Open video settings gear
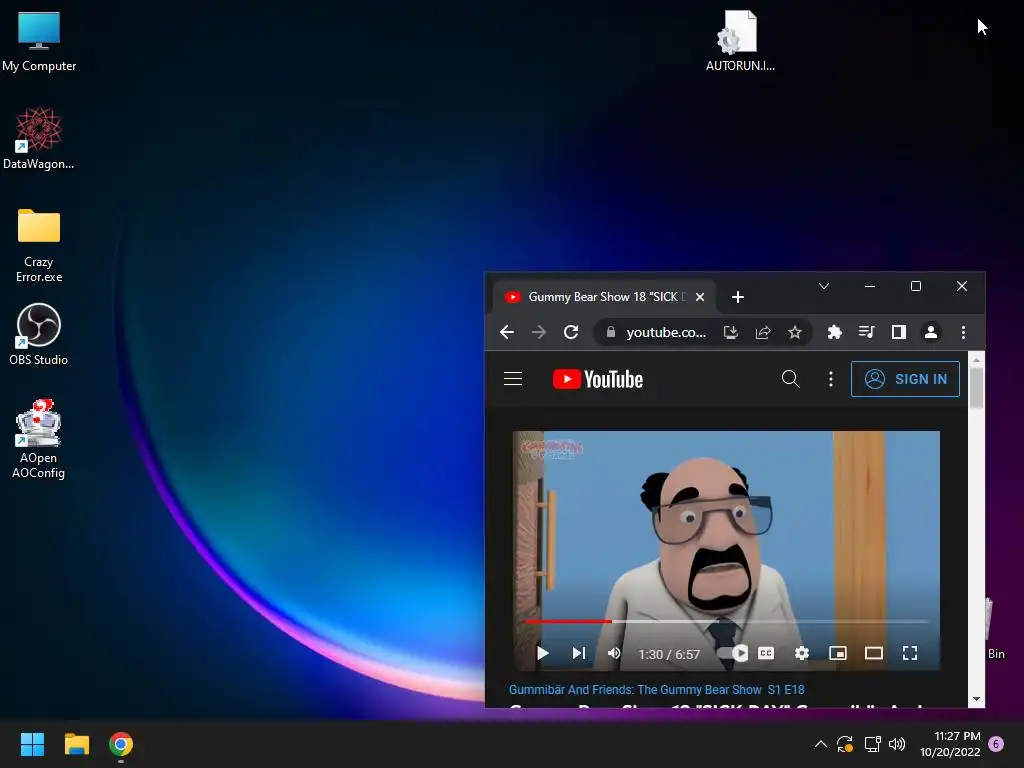 (x=802, y=653)
